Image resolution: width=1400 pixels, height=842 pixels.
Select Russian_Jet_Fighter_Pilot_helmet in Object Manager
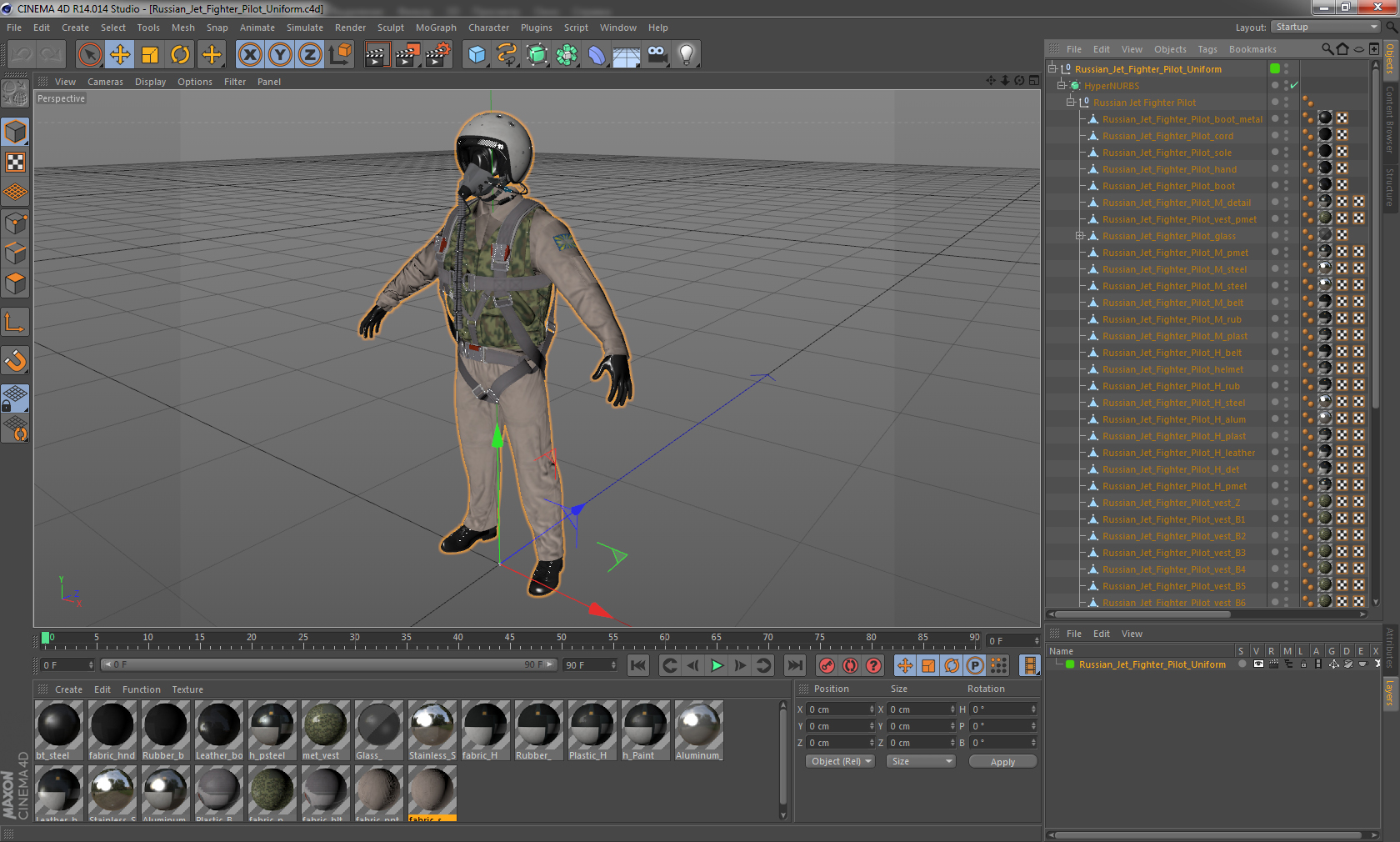click(x=1172, y=369)
